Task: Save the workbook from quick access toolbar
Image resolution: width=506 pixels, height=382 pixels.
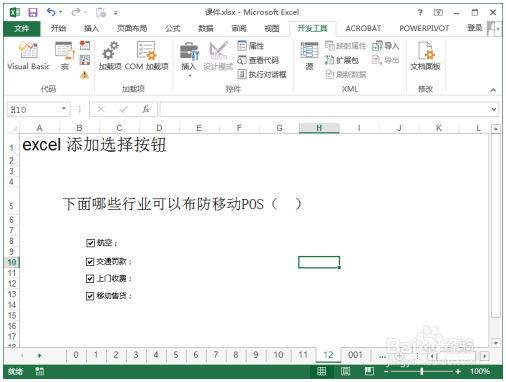Action: point(33,13)
